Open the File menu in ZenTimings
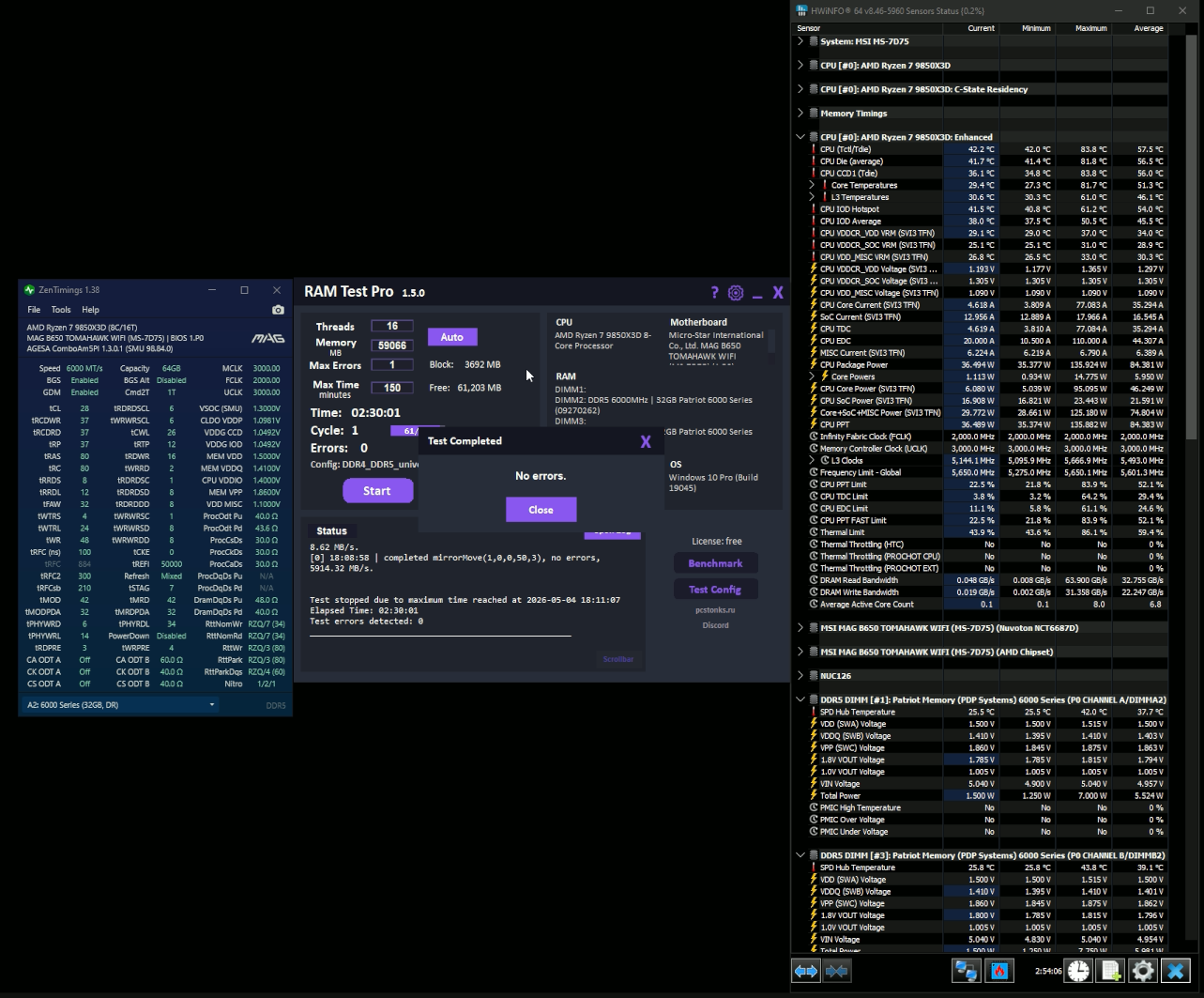This screenshot has height=998, width=1204. pos(34,310)
